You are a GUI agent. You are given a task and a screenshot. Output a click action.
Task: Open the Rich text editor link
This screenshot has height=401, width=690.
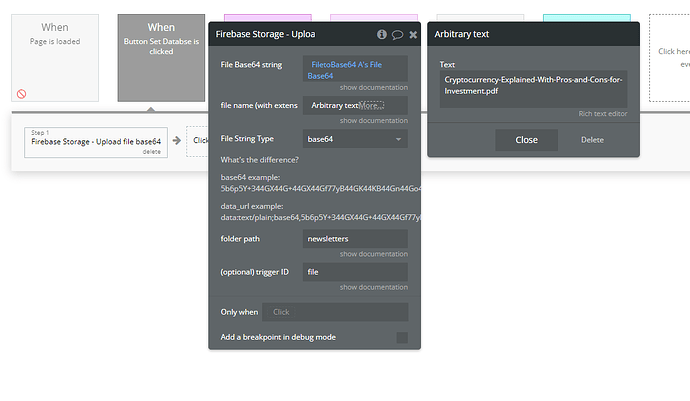[603, 114]
